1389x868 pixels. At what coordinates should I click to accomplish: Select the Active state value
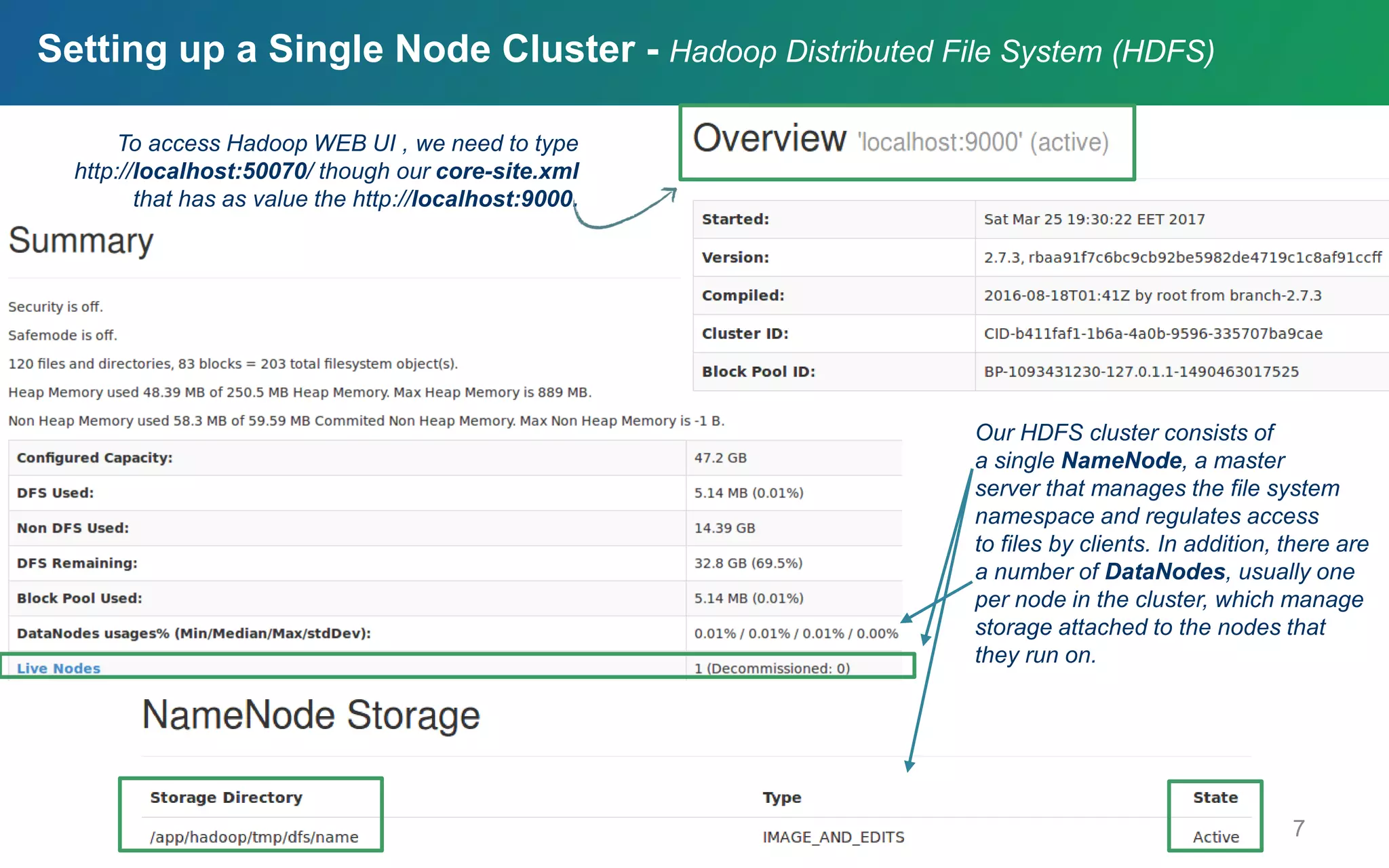tap(1216, 837)
